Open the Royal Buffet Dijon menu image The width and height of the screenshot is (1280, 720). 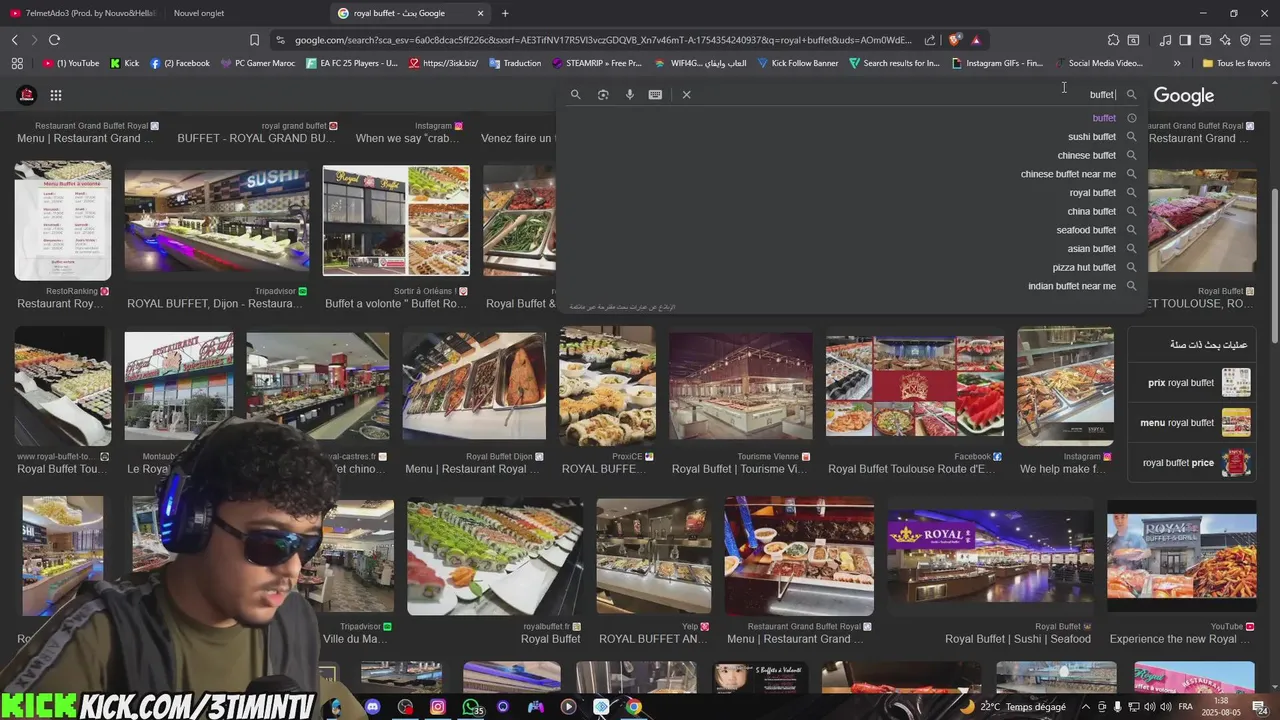(x=474, y=386)
